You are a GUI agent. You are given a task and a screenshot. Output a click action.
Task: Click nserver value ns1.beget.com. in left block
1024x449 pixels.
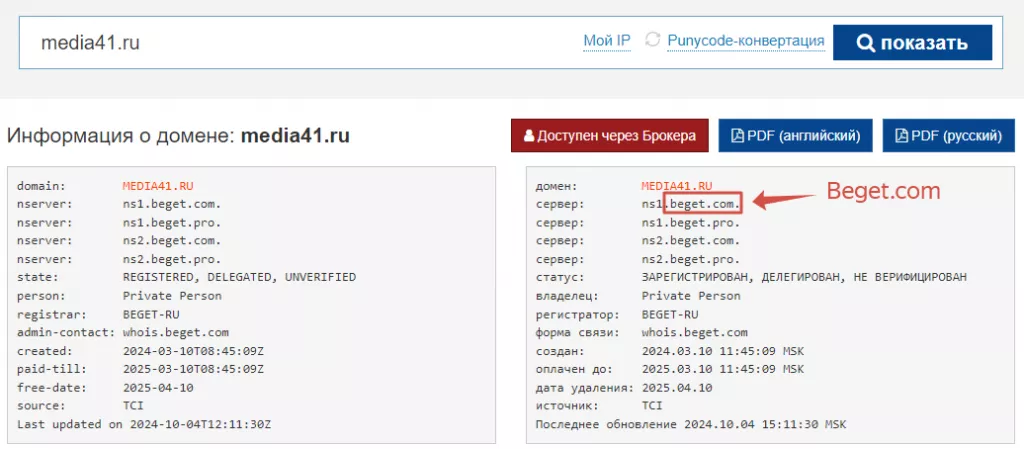point(172,204)
